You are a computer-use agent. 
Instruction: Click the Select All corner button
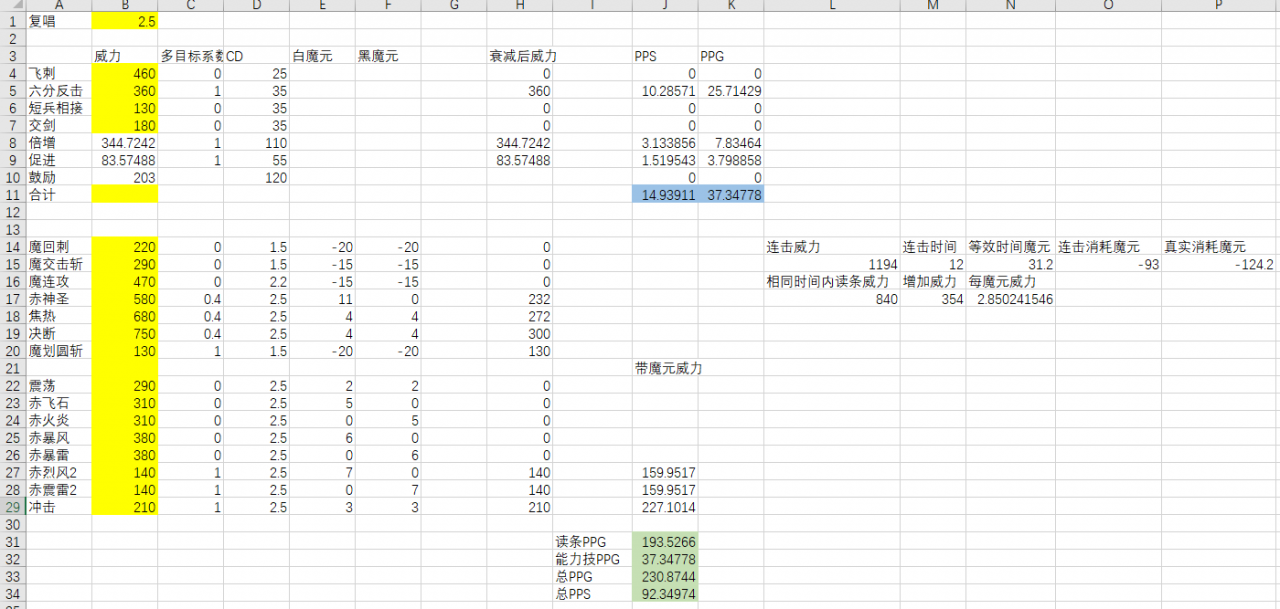pyautogui.click(x=18, y=6)
